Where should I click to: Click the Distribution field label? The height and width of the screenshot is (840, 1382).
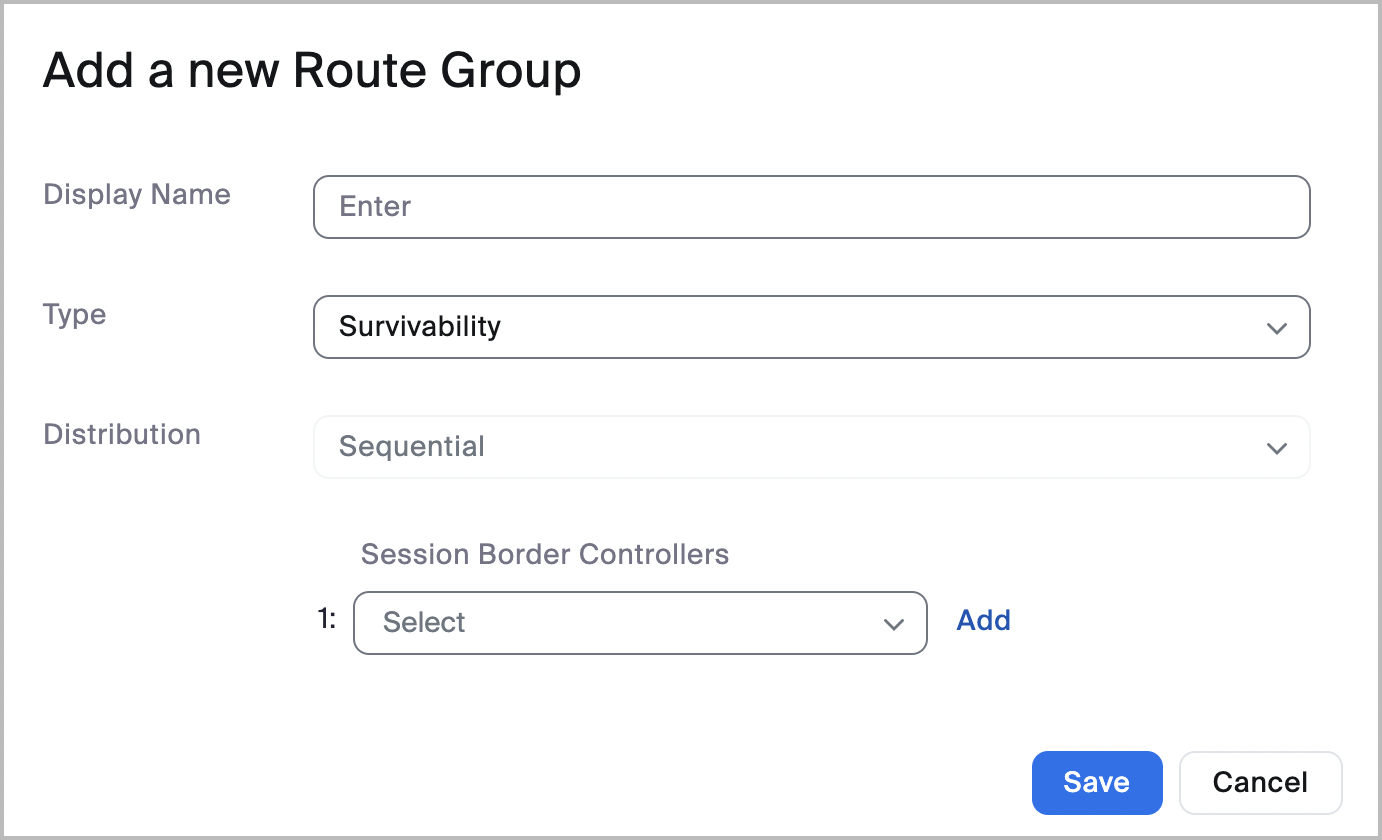click(122, 434)
